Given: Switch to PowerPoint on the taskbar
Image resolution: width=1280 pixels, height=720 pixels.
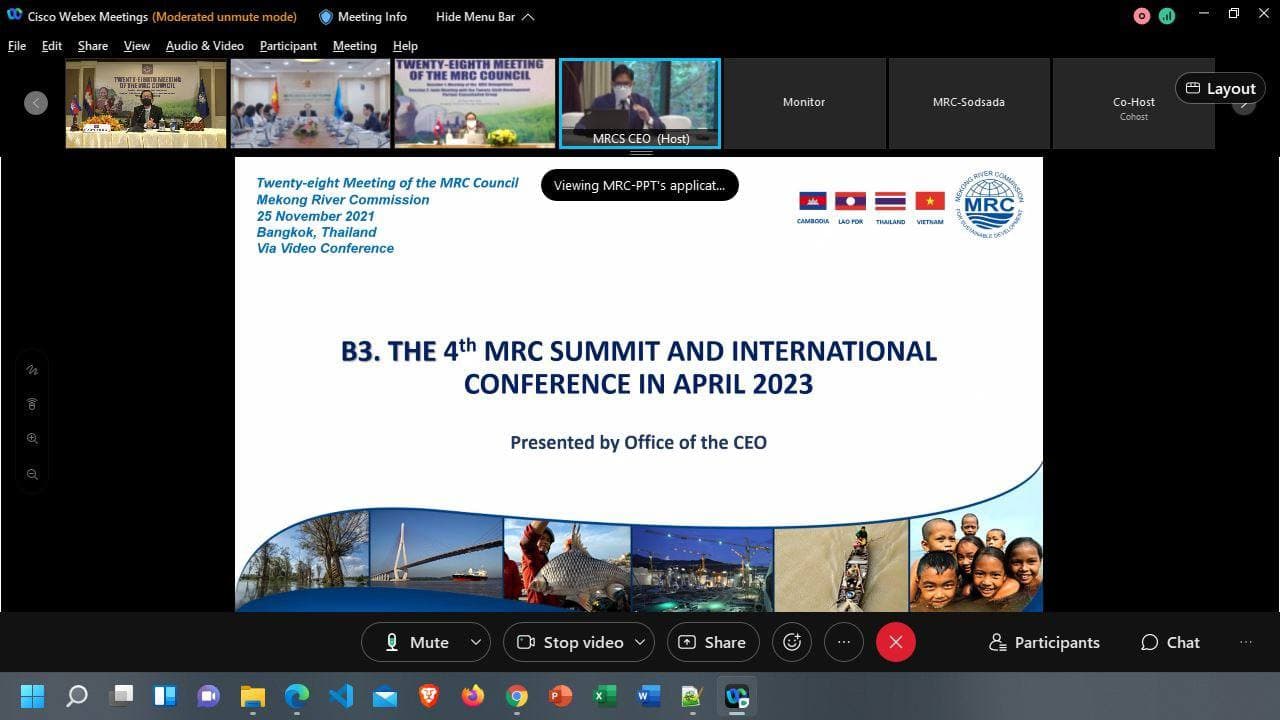Looking at the screenshot, I should pyautogui.click(x=560, y=695).
